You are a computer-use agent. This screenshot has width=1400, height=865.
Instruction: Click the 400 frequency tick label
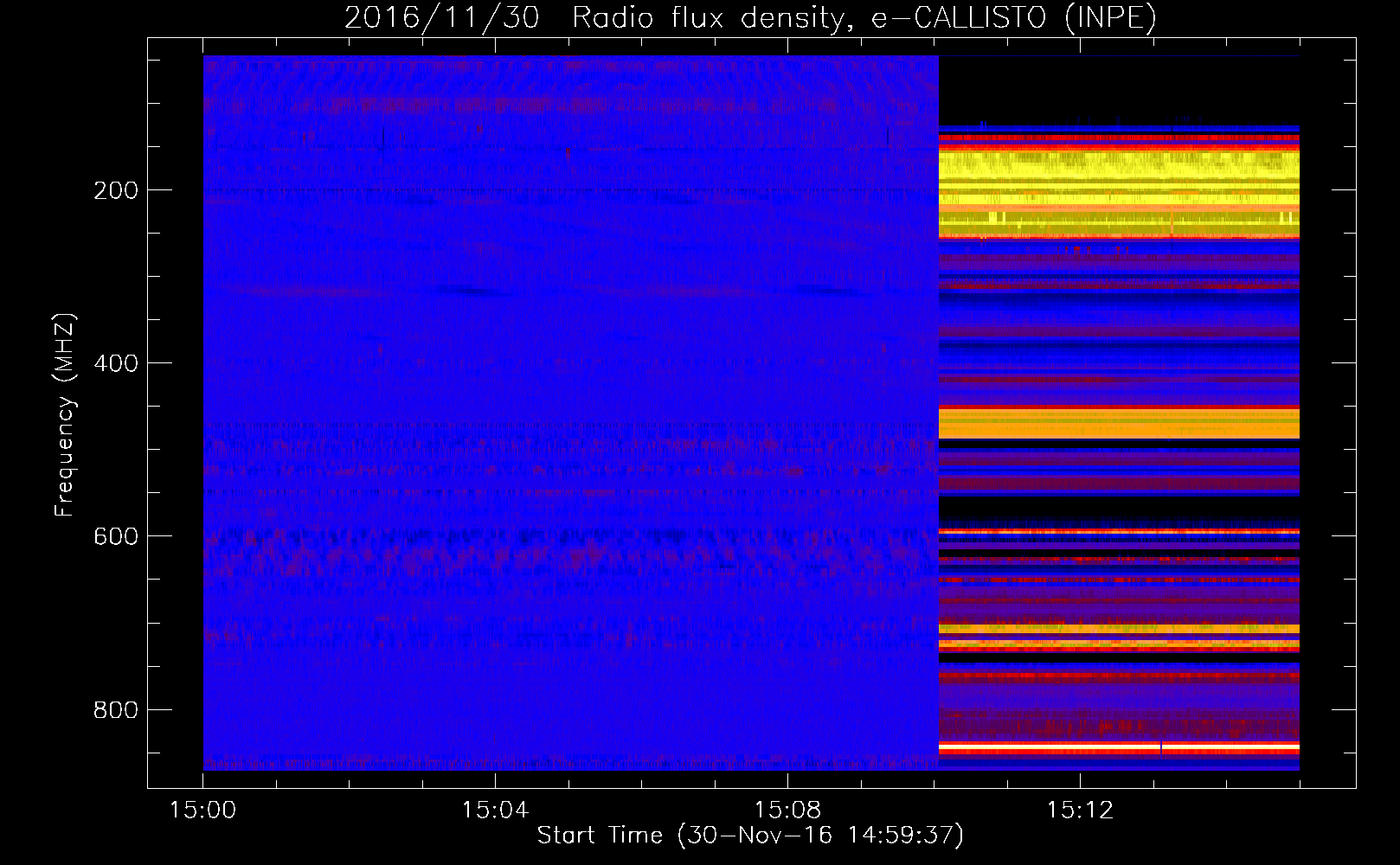(x=116, y=363)
